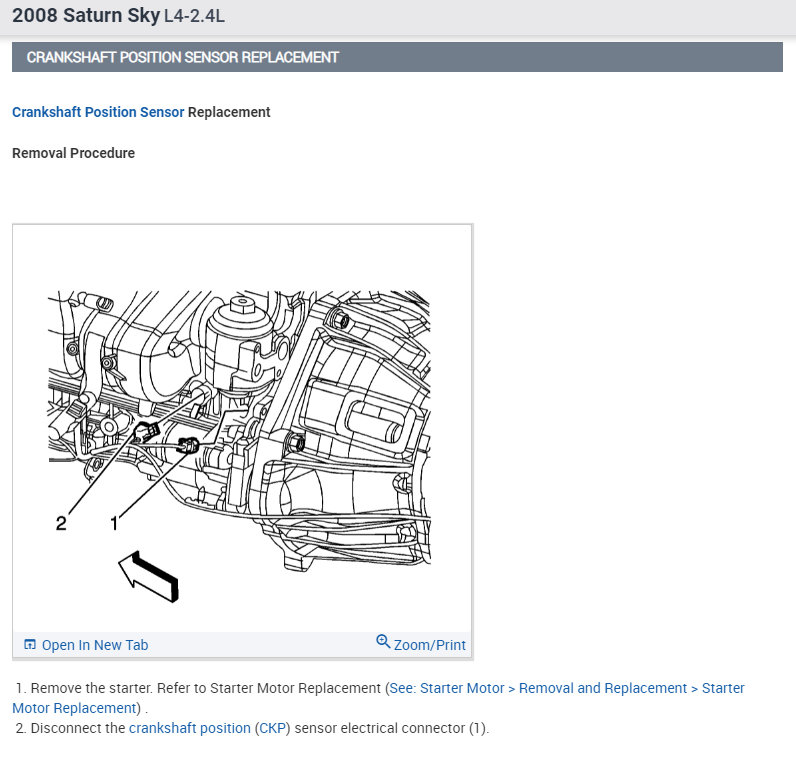The image size is (796, 765).
Task: Select the L4-2.4L engine label
Action: [194, 16]
